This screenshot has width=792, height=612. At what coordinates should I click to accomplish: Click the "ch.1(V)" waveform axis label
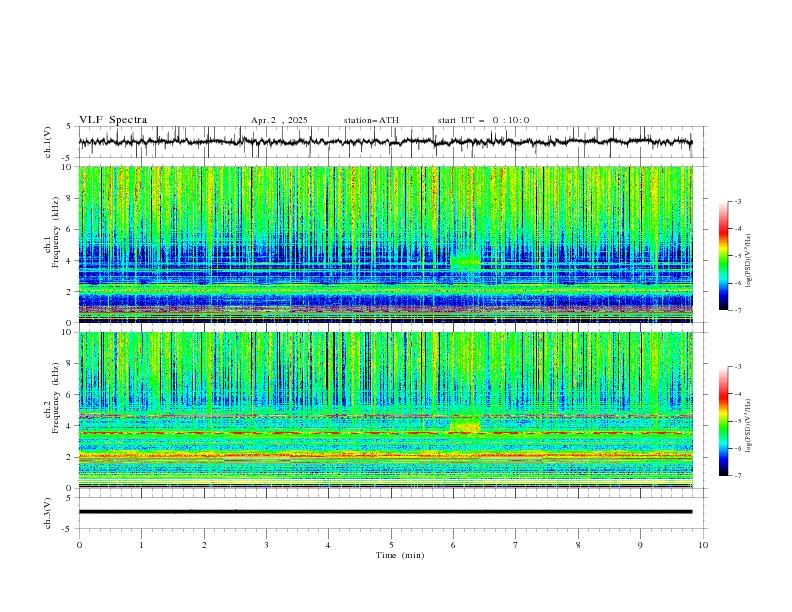[x=48, y=142]
